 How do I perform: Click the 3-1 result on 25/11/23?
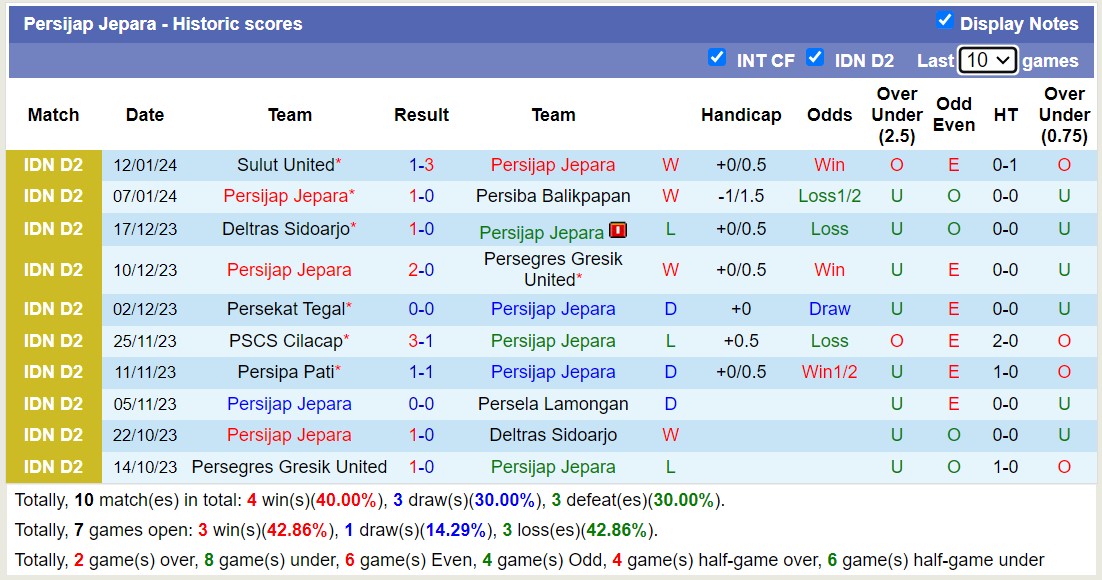tap(421, 341)
